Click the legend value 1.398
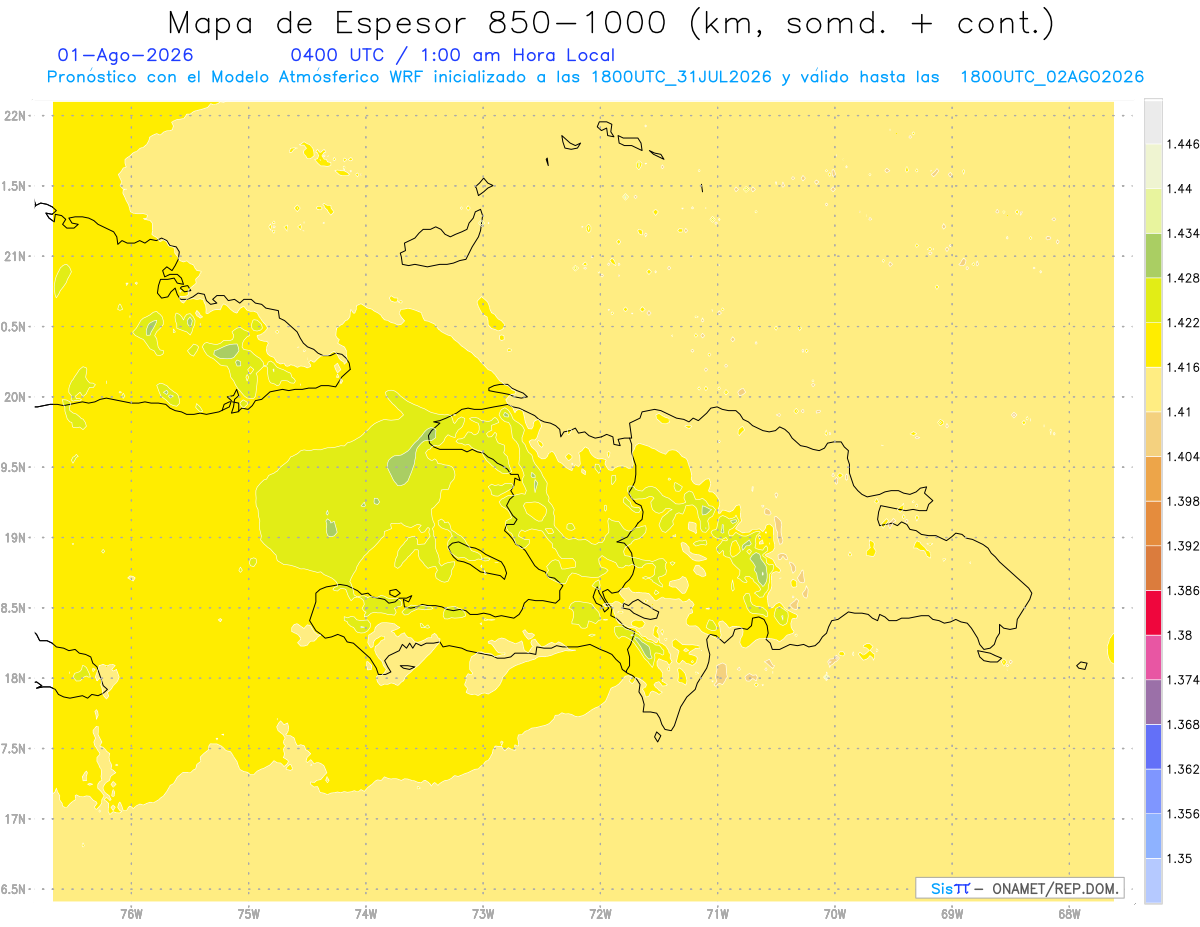The width and height of the screenshot is (1200, 927). coord(1185,501)
